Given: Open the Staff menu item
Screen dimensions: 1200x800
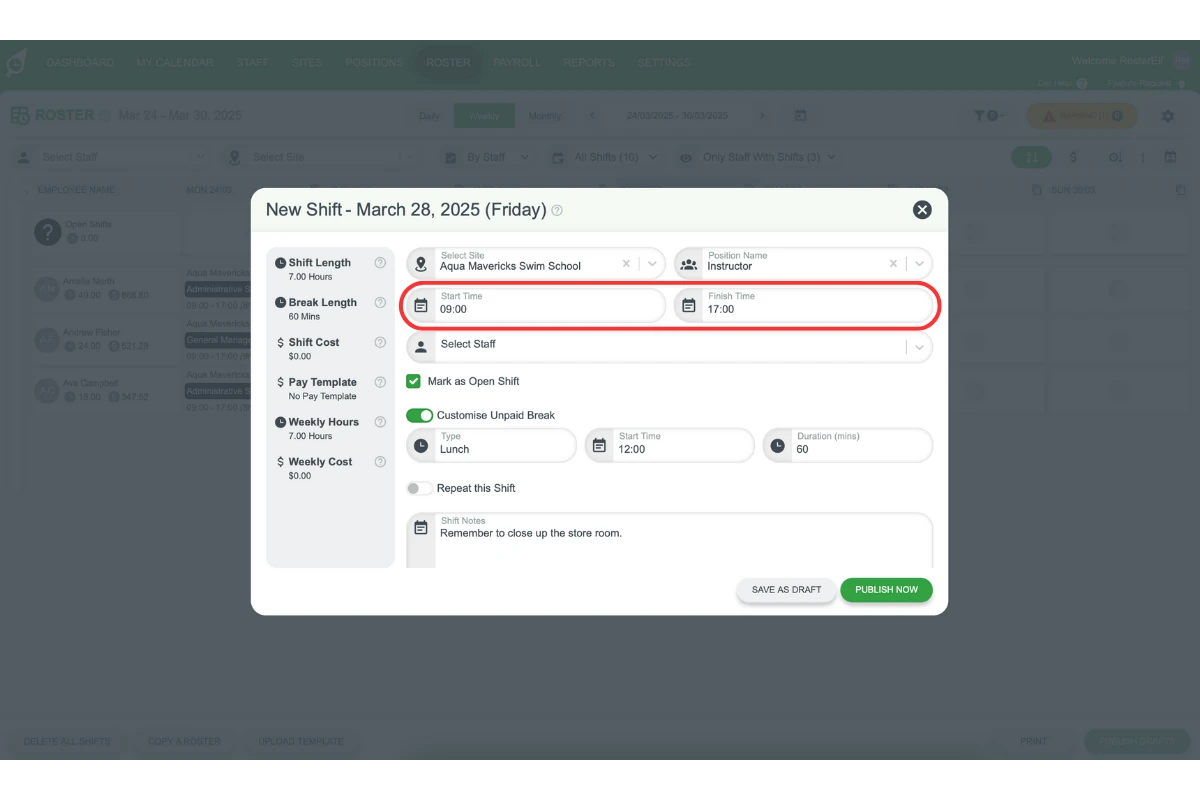Looking at the screenshot, I should pos(253,62).
